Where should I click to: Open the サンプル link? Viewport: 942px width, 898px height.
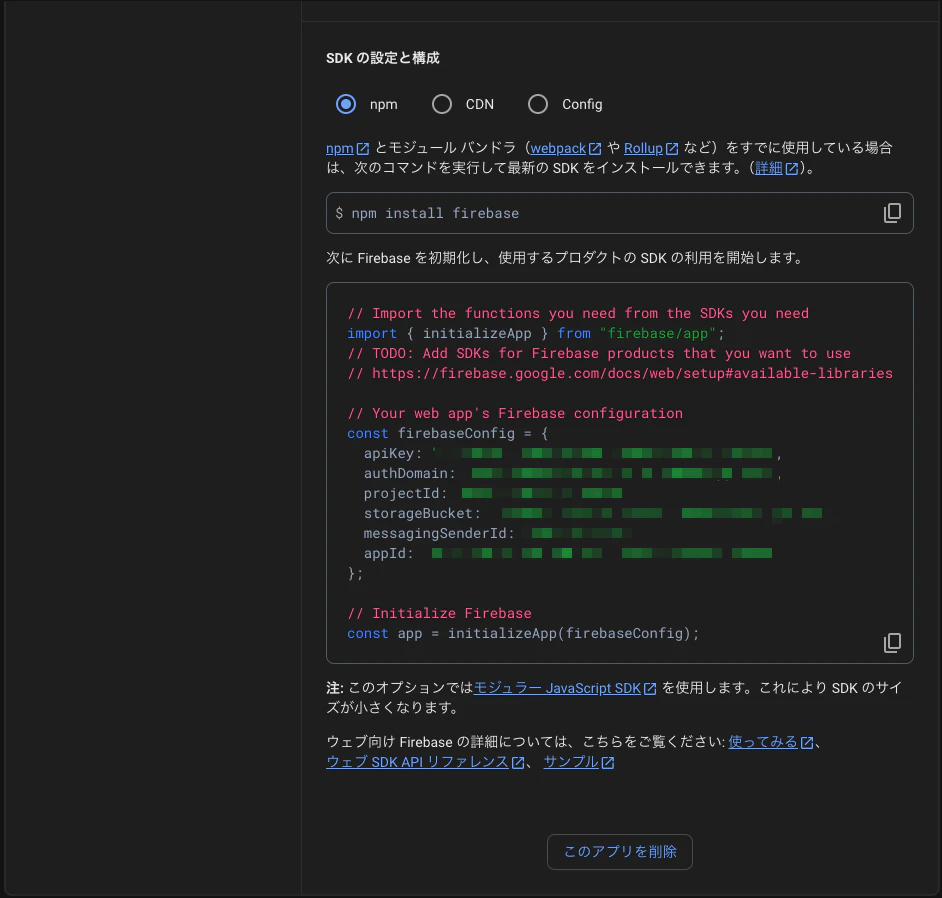tap(571, 762)
